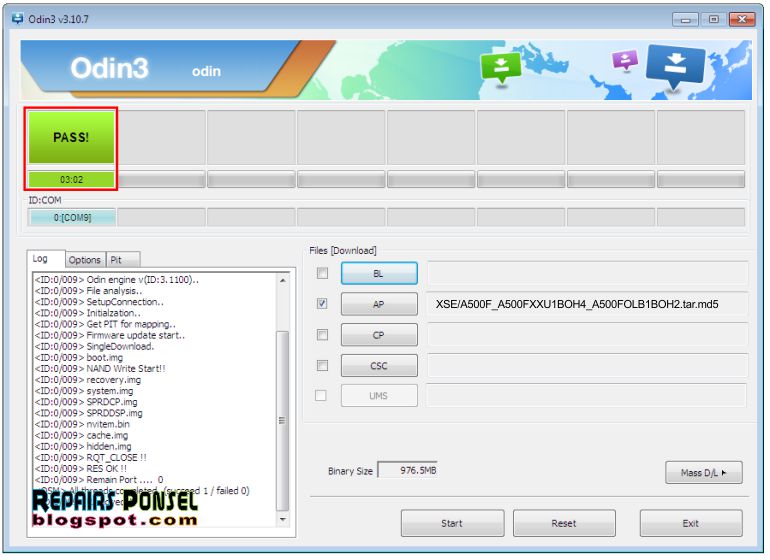Click the CP file path field
Screen dimensions: 770x560
(x=587, y=335)
